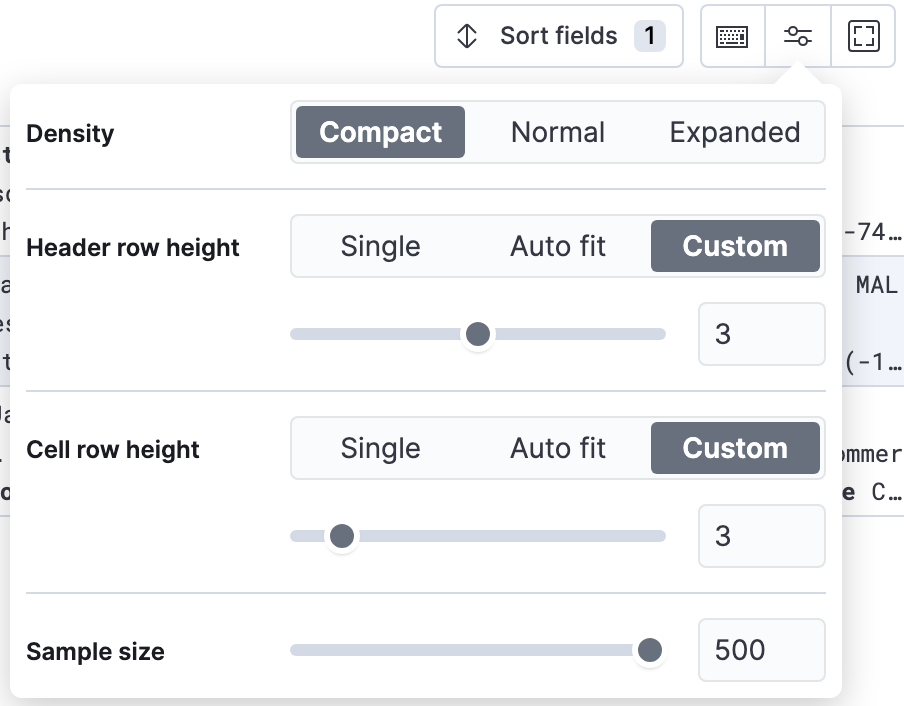This screenshot has width=904, height=706.
Task: Click the filter-style settings icon above the panel
Action: [x=797, y=36]
